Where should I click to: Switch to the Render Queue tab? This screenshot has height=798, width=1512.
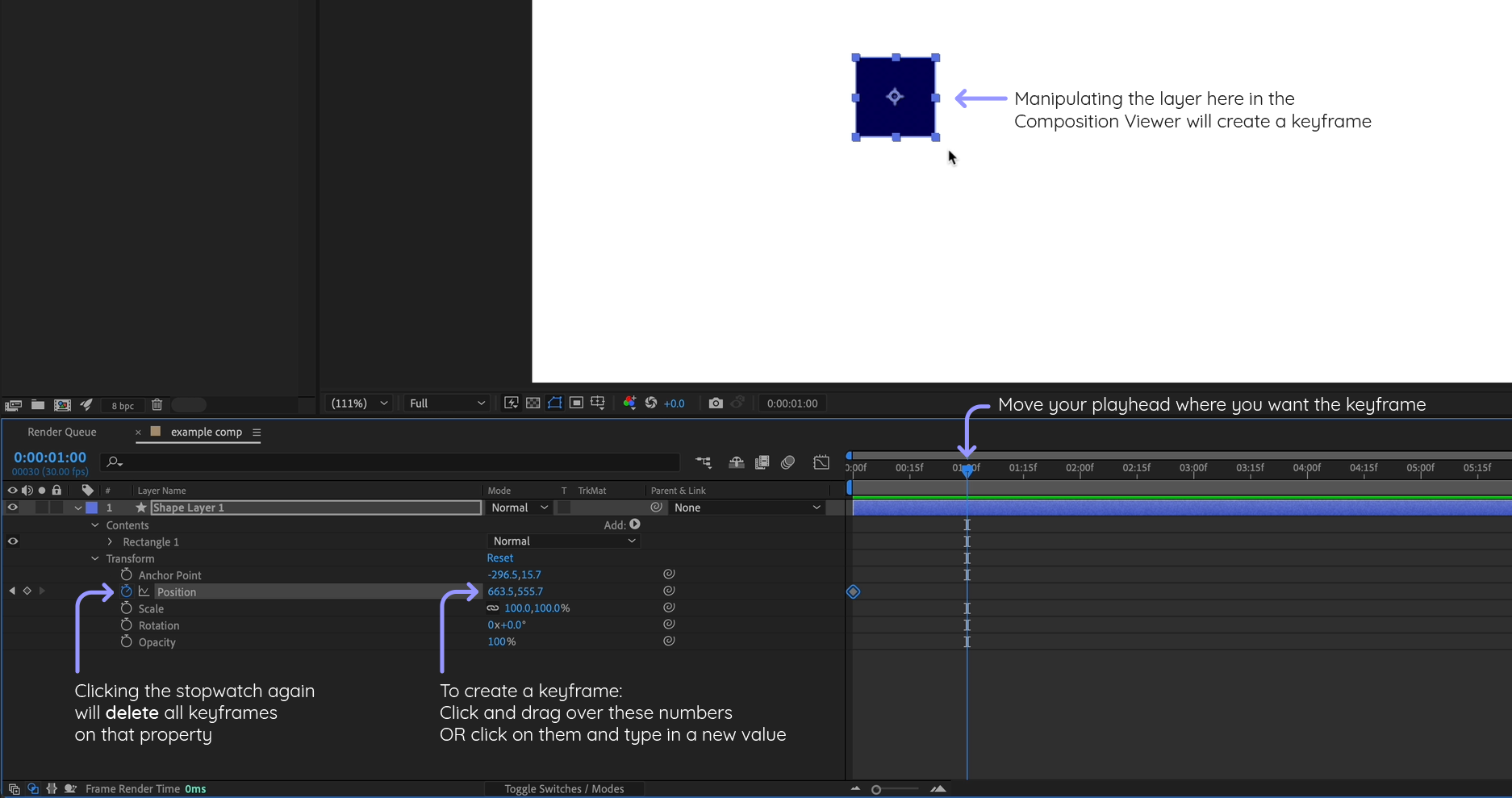click(x=62, y=432)
